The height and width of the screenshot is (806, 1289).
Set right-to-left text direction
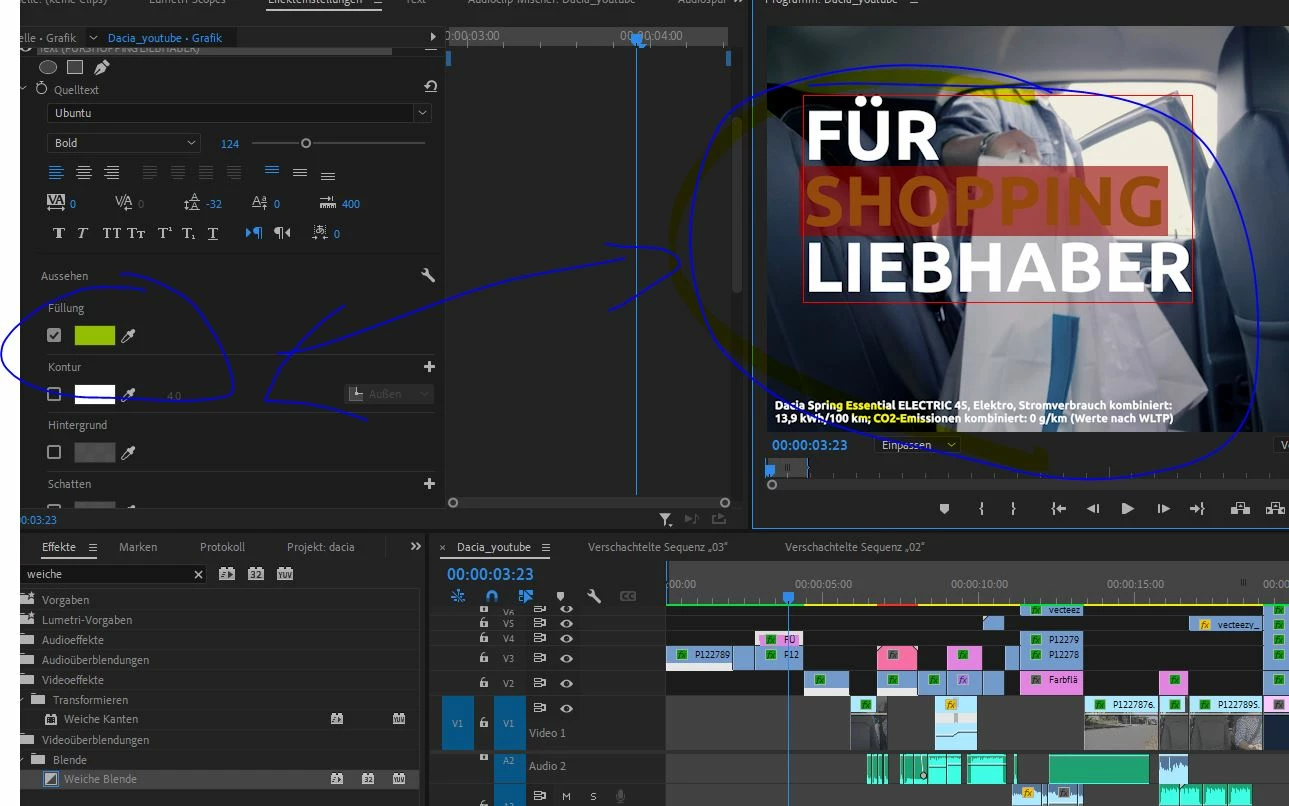[283, 233]
